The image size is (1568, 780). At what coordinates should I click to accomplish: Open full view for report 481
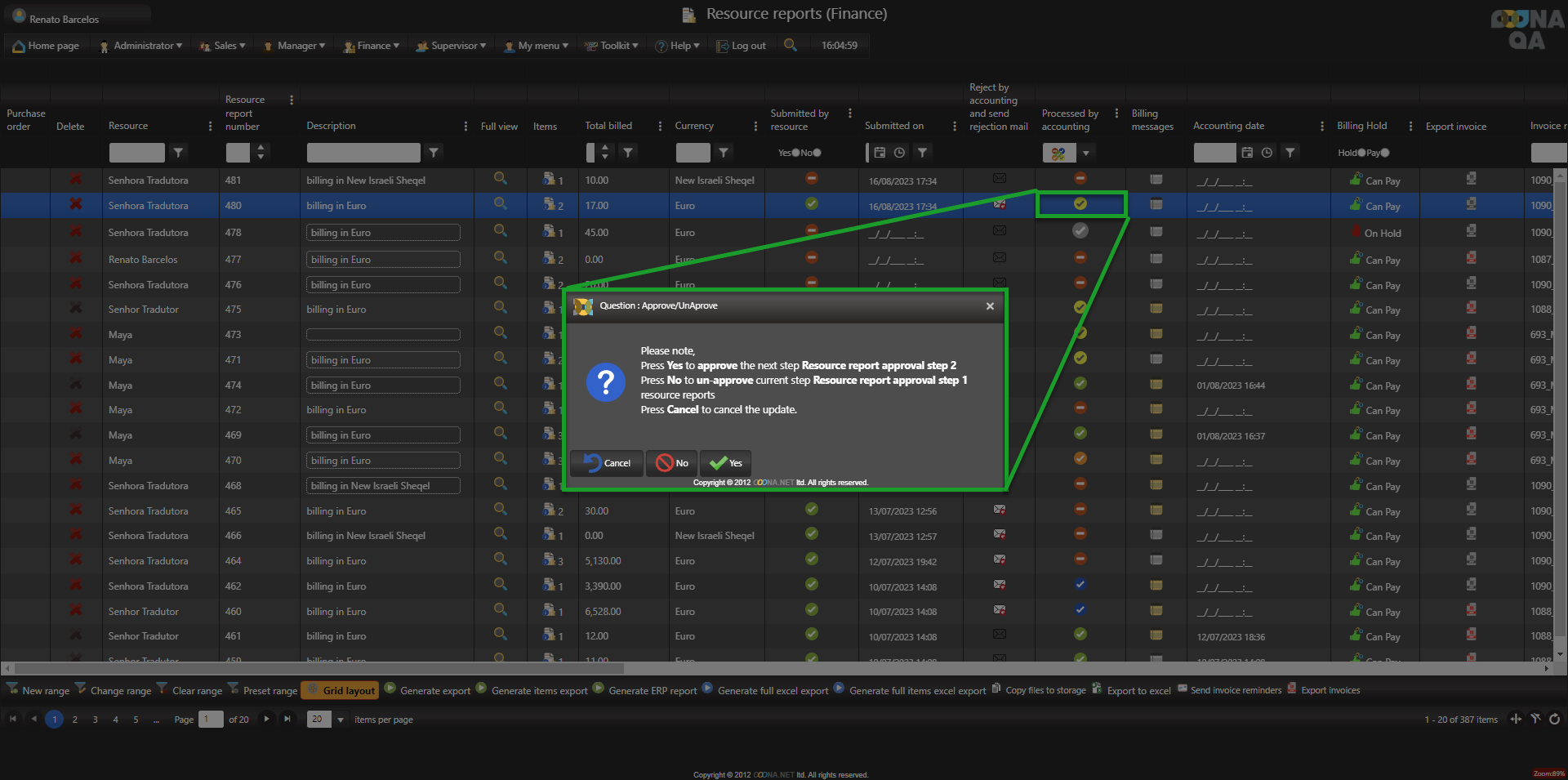click(x=500, y=178)
